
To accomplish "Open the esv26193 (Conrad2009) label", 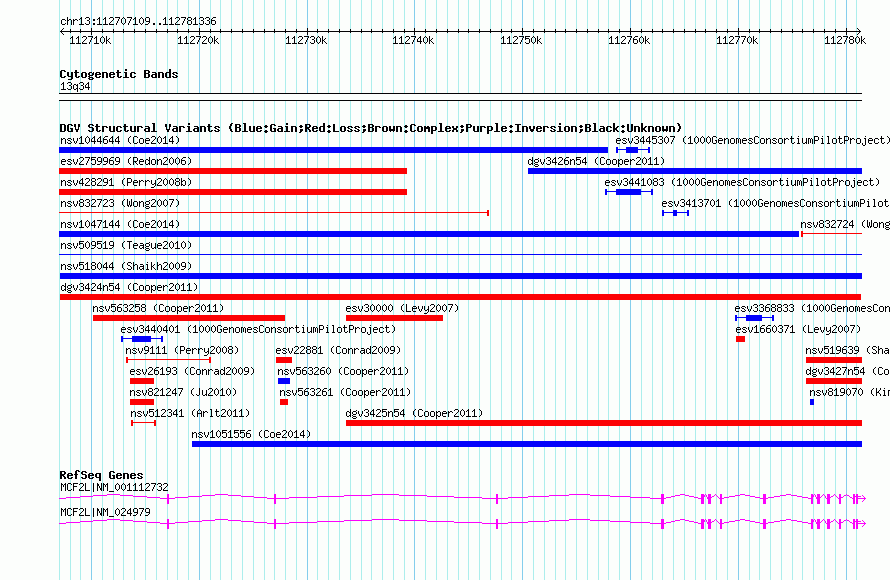I will click(192, 371).
